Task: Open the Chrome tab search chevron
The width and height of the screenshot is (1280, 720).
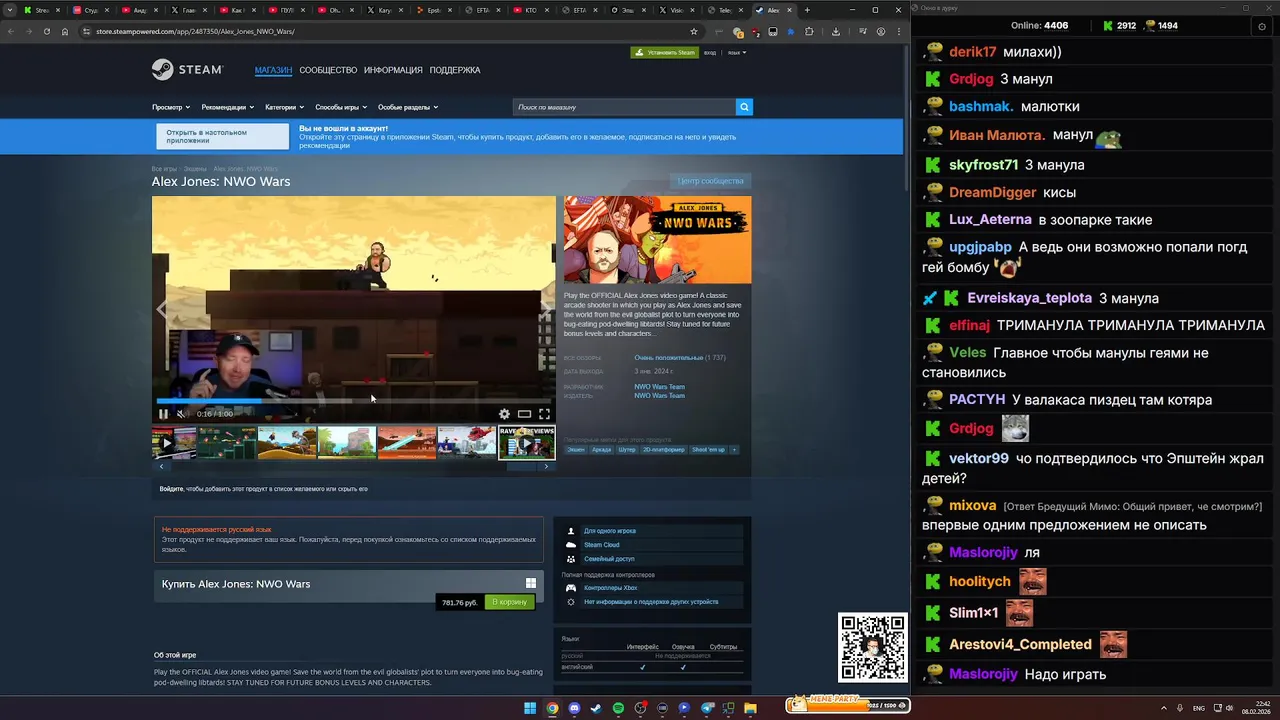Action: [x=10, y=10]
